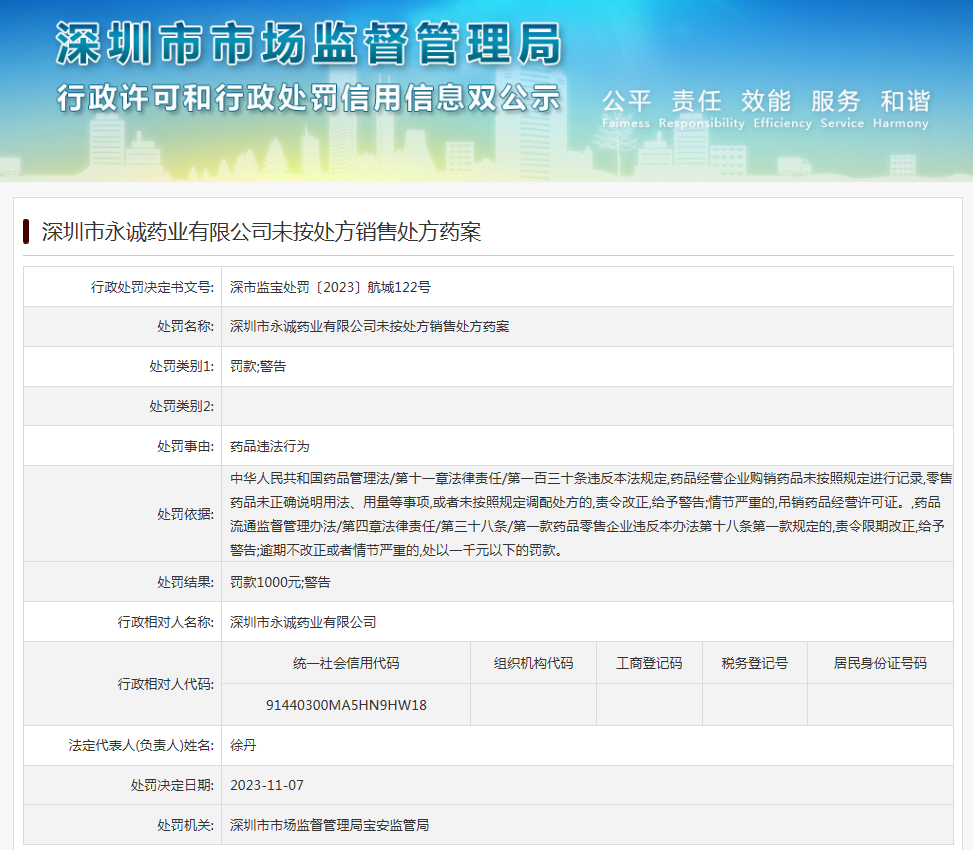973x850 pixels.
Task: Click the value 罚款1000元;警告
Action: tap(280, 582)
